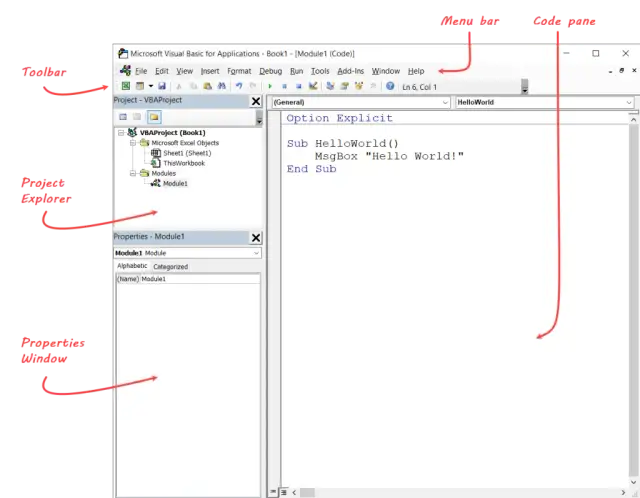Open the Window menu

386,71
